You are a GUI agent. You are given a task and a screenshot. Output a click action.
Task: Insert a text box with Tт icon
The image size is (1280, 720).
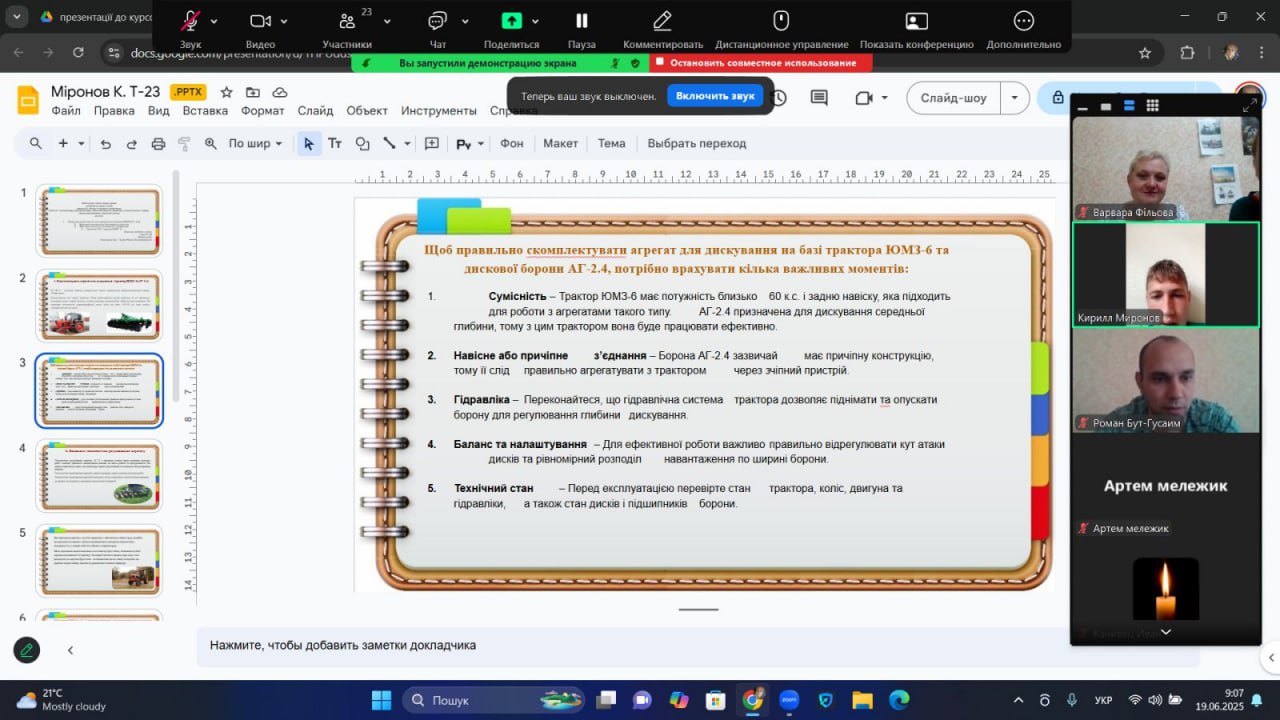[x=335, y=144]
